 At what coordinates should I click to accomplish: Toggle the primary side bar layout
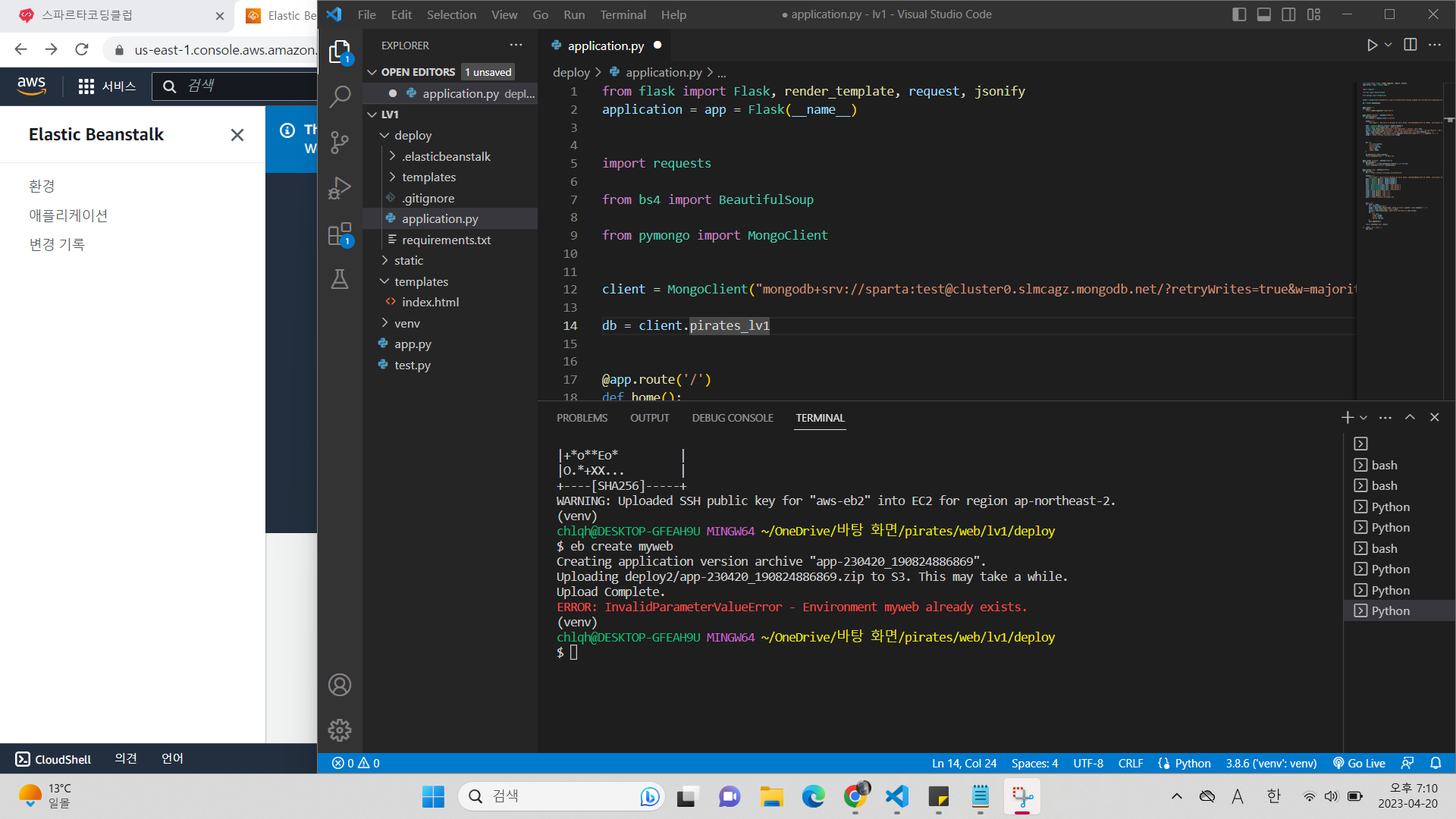(1239, 14)
